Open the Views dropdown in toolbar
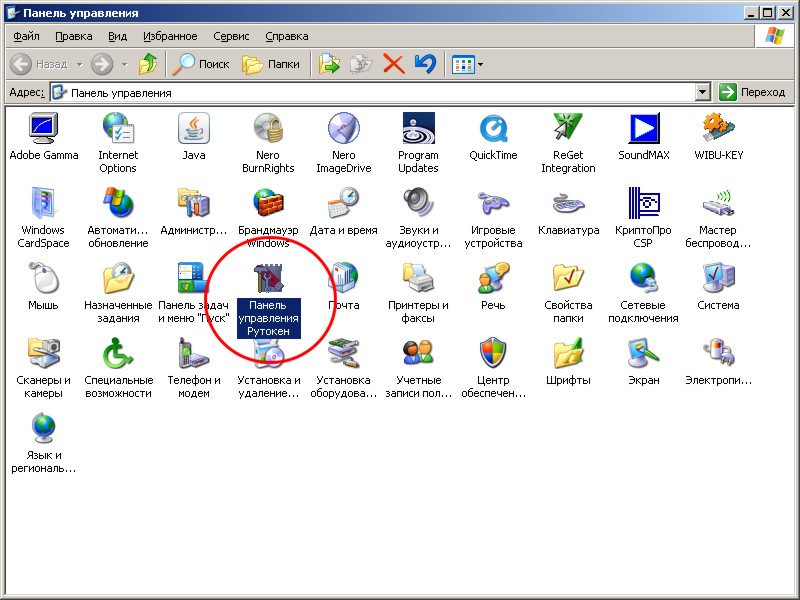 point(467,64)
